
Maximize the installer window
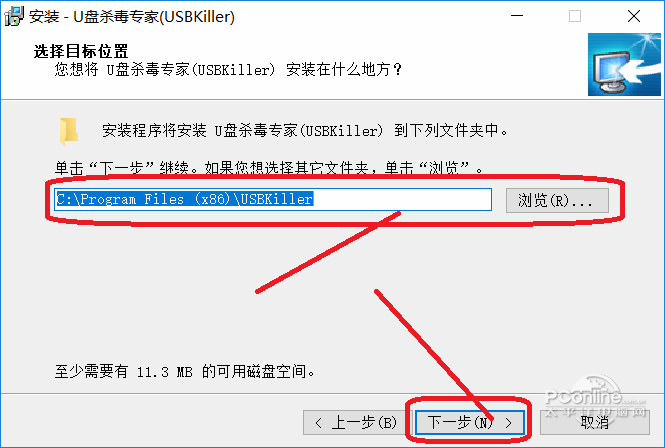coord(575,16)
